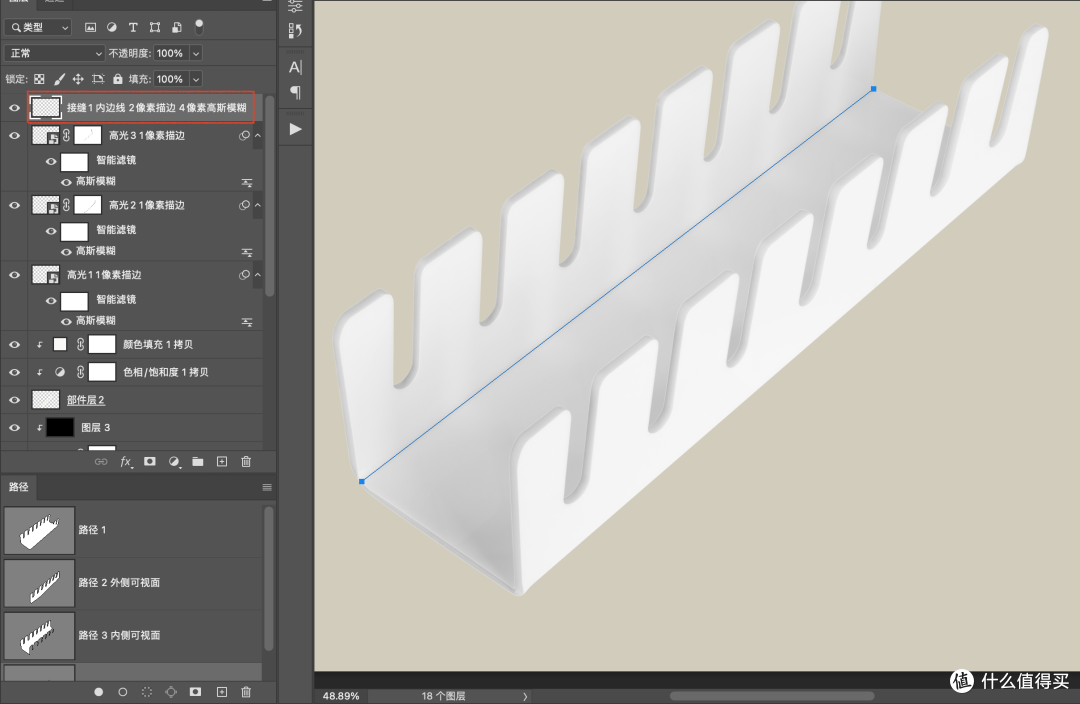Click the 不透明度 100% value field
Screen dimensions: 1080x704
point(170,53)
